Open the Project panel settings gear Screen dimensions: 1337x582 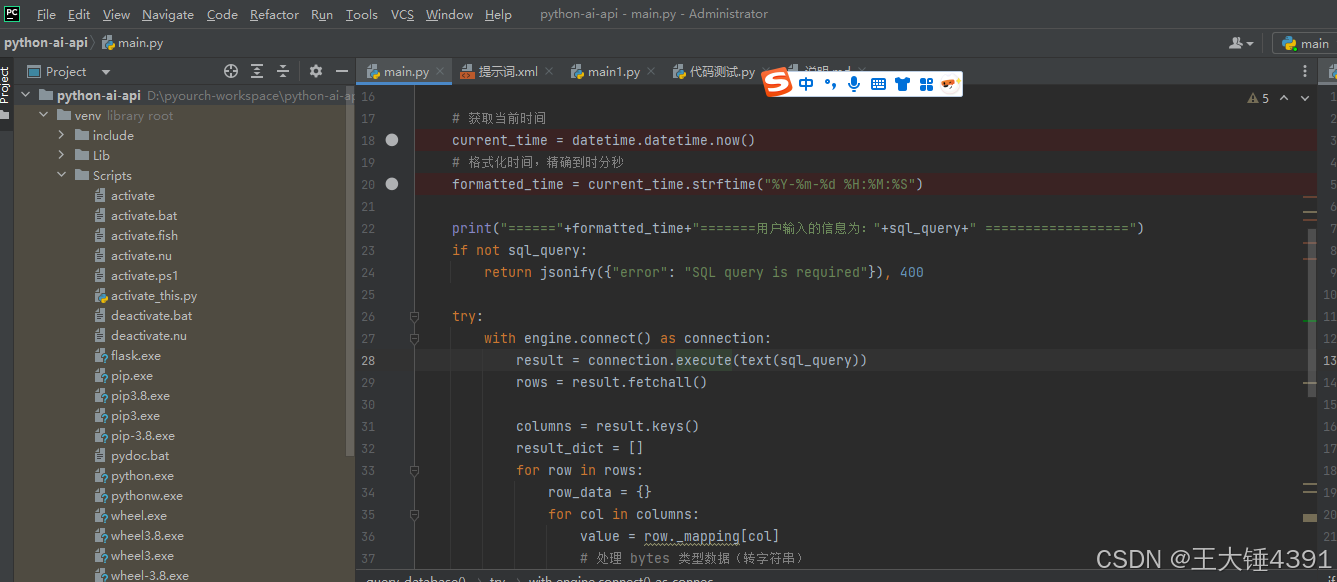[x=315, y=71]
